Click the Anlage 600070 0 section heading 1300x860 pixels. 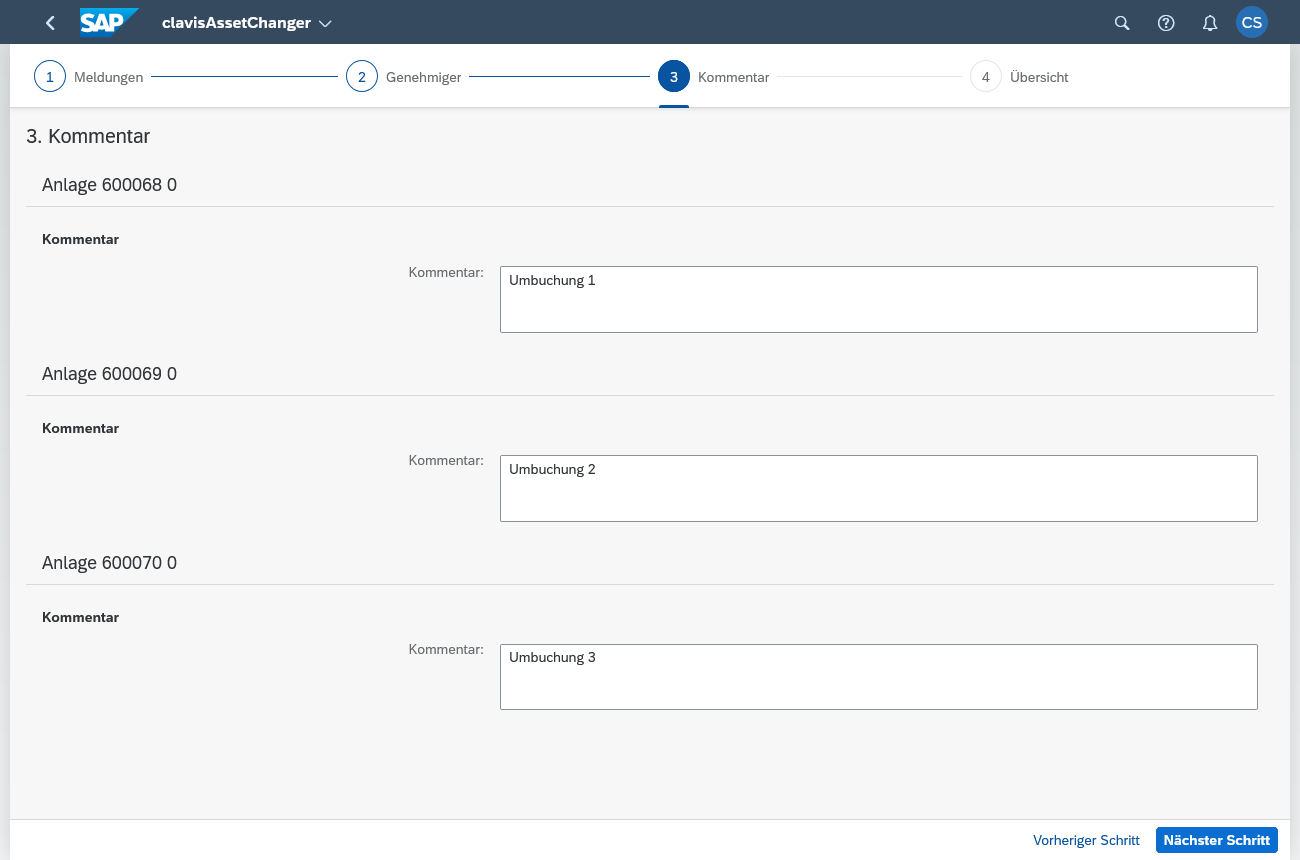tap(110, 563)
